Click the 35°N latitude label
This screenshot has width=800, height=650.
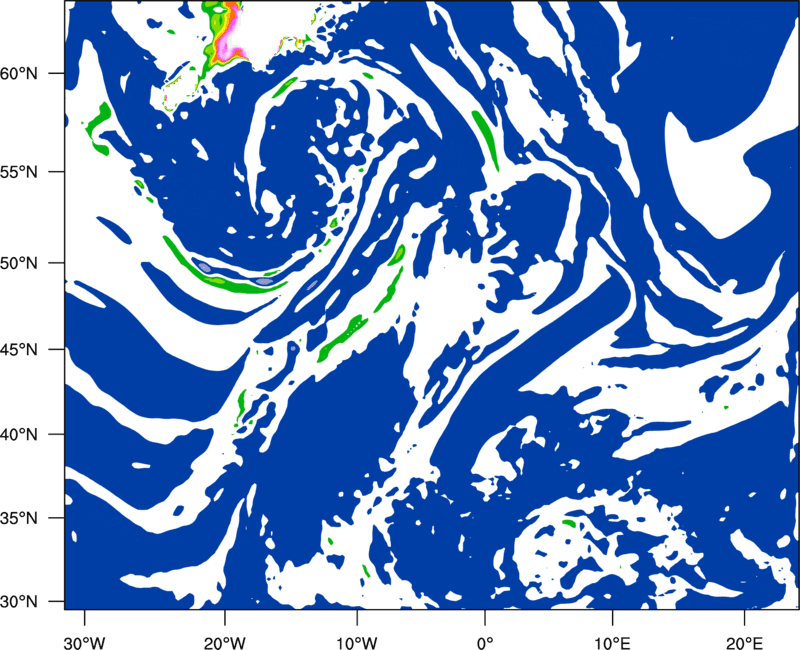pos(19,518)
